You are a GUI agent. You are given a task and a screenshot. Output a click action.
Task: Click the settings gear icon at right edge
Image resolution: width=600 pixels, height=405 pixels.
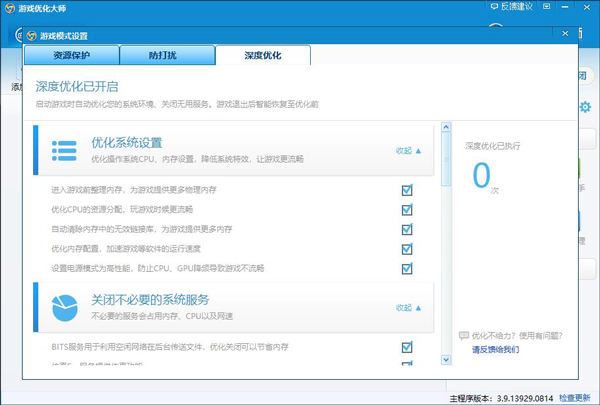coord(585,107)
